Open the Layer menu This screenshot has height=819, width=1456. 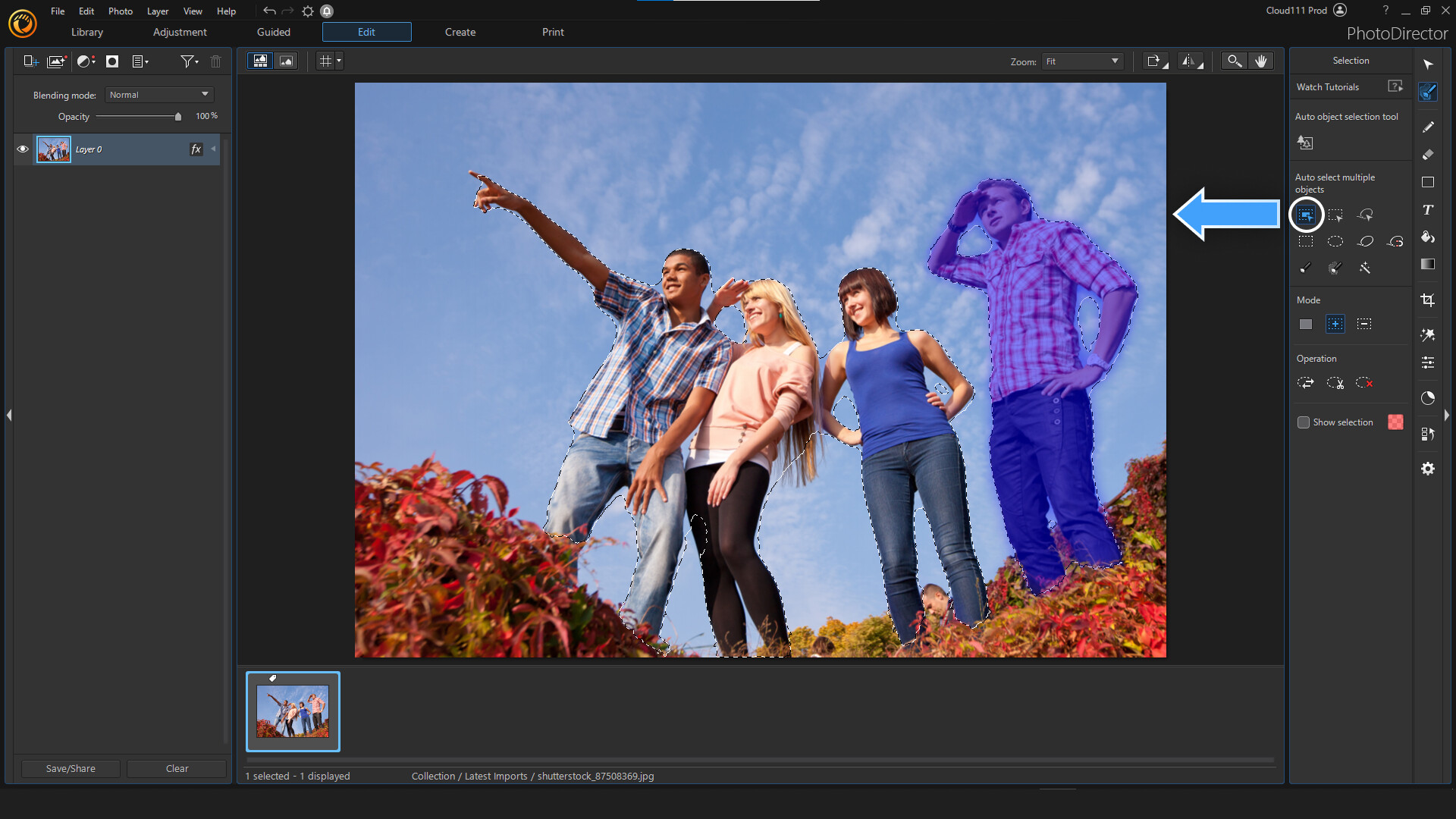click(x=157, y=11)
